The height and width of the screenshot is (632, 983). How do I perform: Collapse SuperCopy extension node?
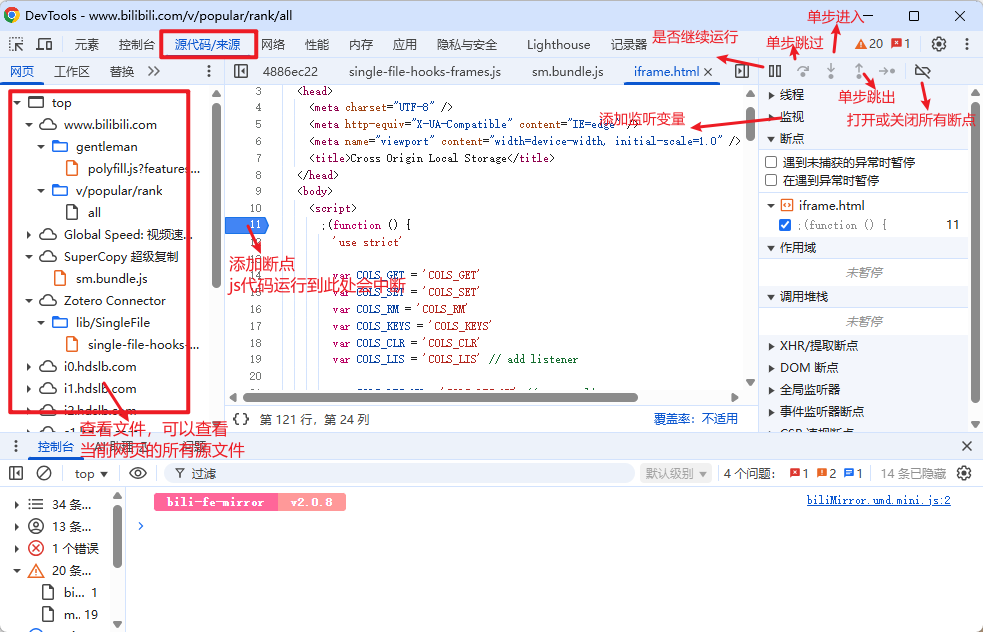point(29,256)
